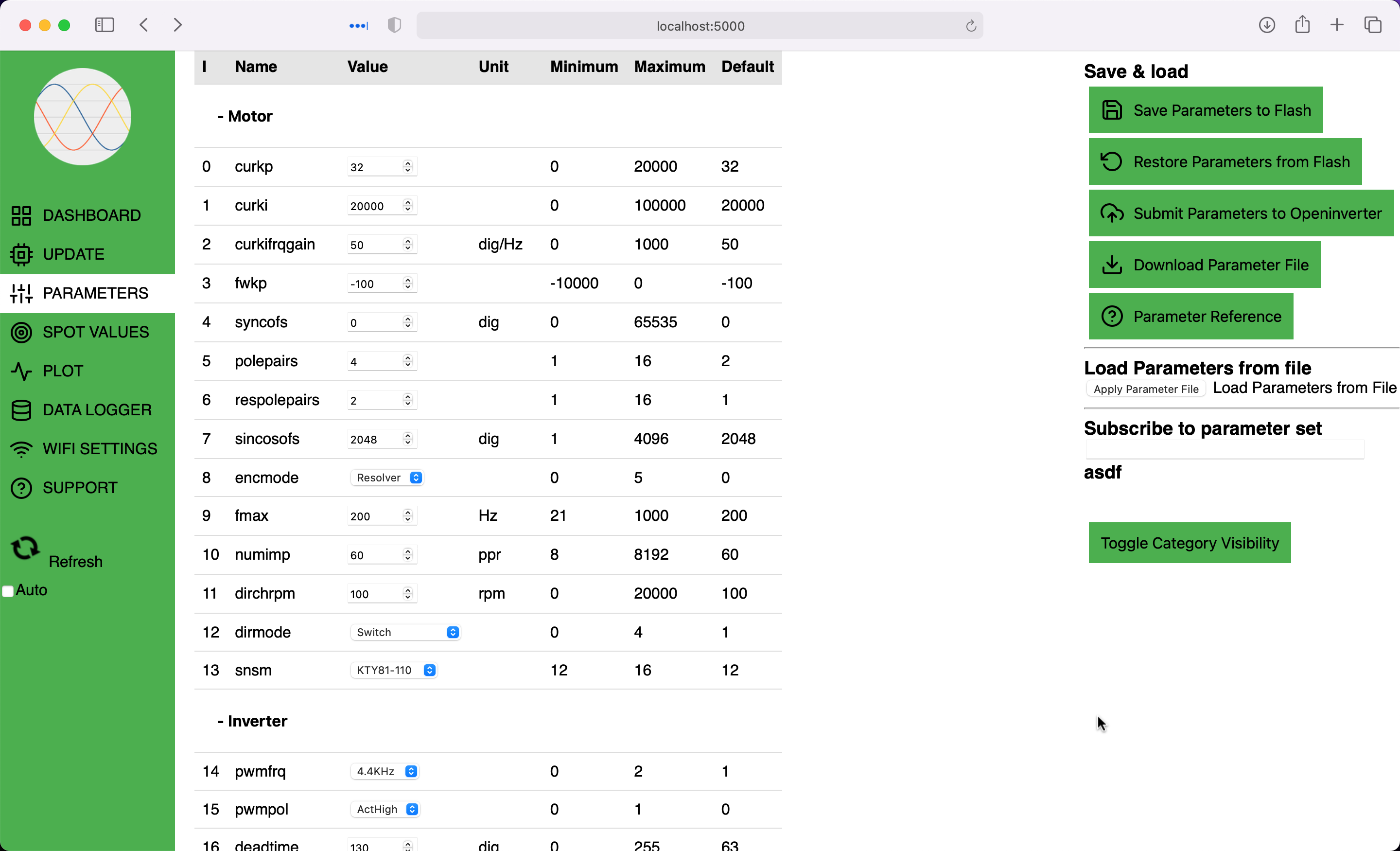This screenshot has width=1400, height=851.
Task: Click the WiFi Settings signal icon
Action: coord(21,449)
